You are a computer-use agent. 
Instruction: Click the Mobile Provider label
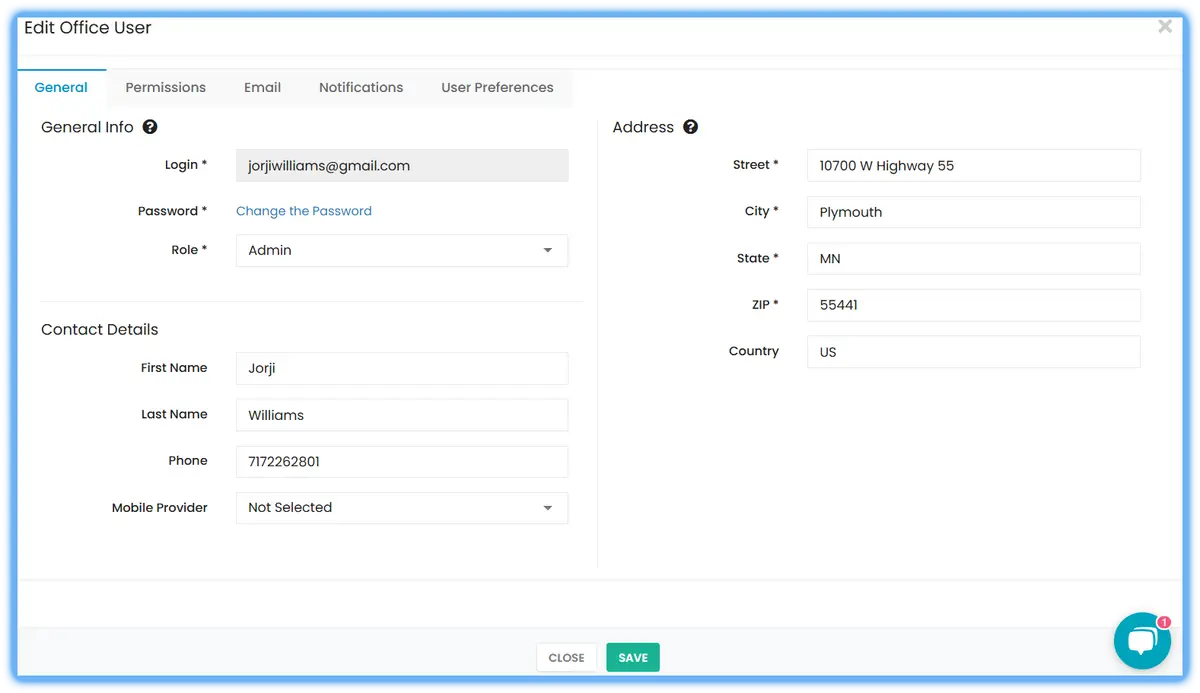coord(160,508)
